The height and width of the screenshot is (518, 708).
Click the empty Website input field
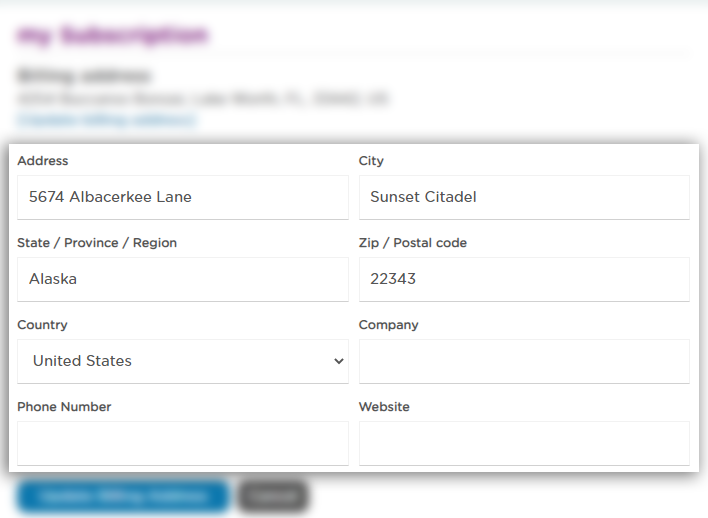click(x=523, y=444)
